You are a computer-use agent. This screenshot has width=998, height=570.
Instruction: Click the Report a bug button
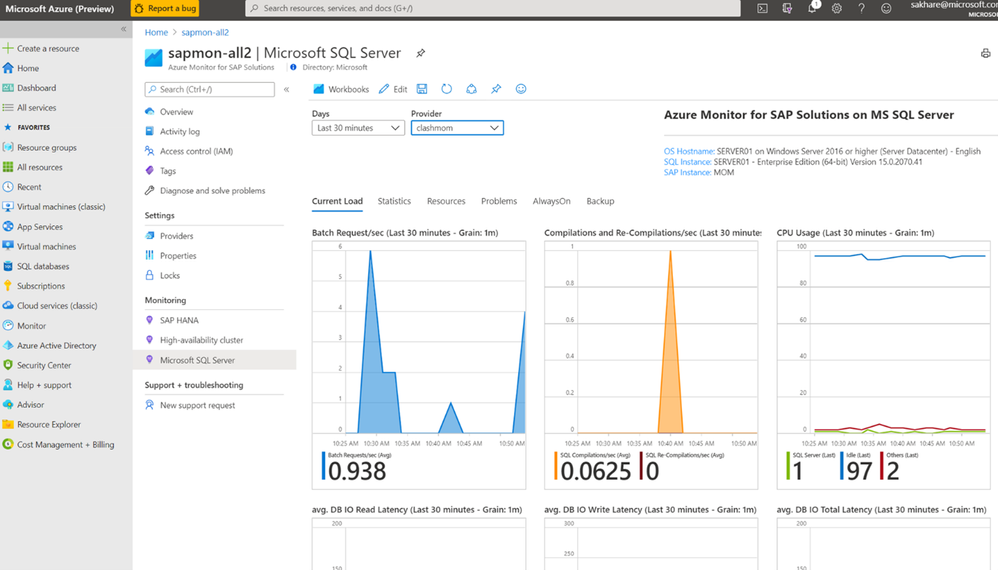(165, 8)
